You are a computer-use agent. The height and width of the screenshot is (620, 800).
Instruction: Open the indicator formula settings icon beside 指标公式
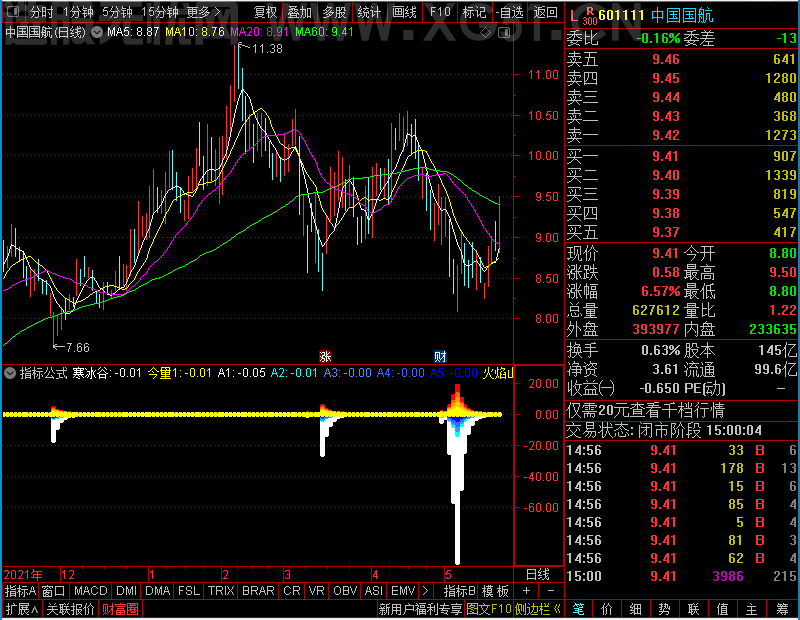[9, 373]
